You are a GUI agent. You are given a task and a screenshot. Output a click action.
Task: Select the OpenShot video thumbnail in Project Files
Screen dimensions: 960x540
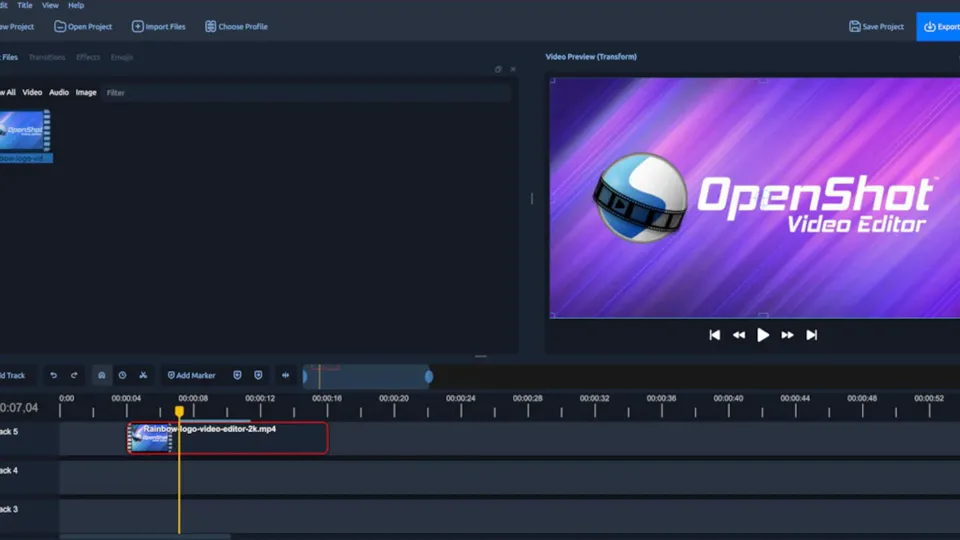[24, 130]
